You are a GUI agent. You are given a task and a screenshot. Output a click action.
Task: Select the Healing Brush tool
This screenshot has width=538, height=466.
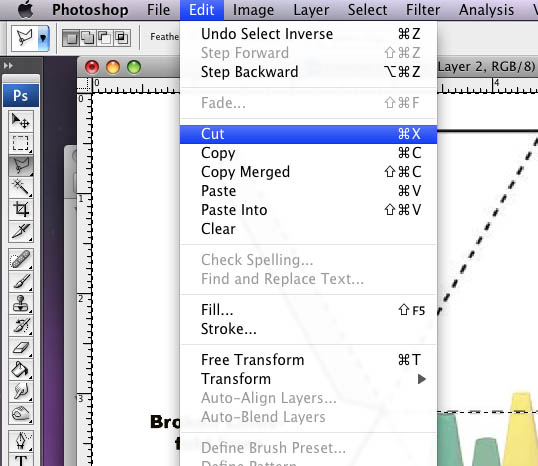(x=21, y=259)
